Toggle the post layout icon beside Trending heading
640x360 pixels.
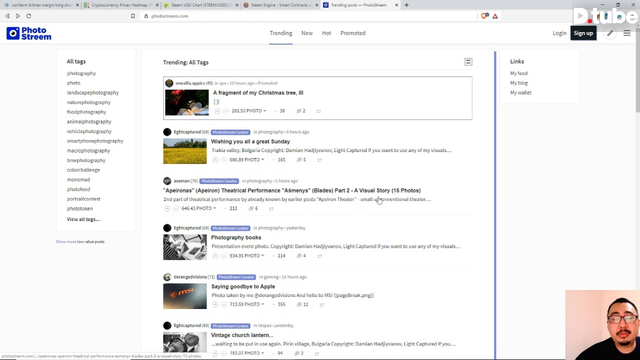click(x=468, y=62)
